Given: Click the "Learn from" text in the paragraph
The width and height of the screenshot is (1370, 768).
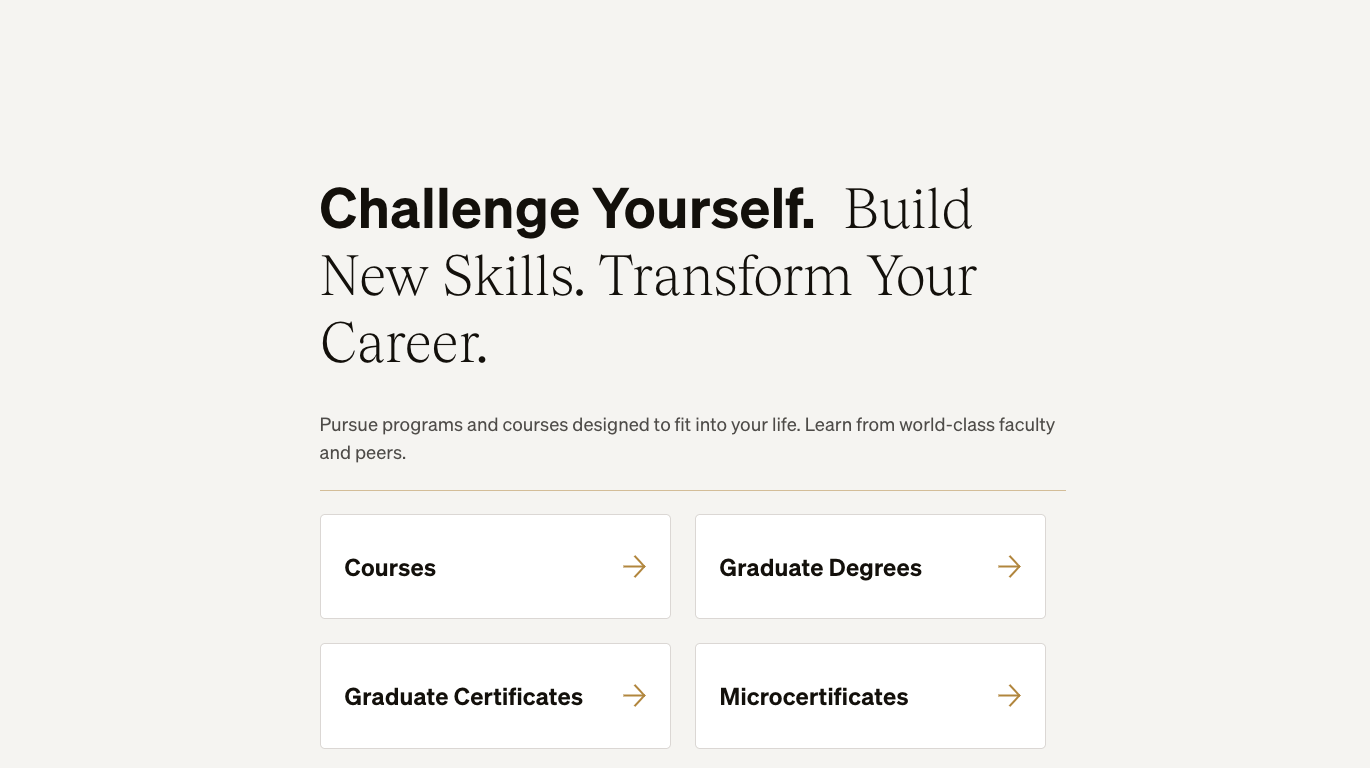Looking at the screenshot, I should click(849, 425).
